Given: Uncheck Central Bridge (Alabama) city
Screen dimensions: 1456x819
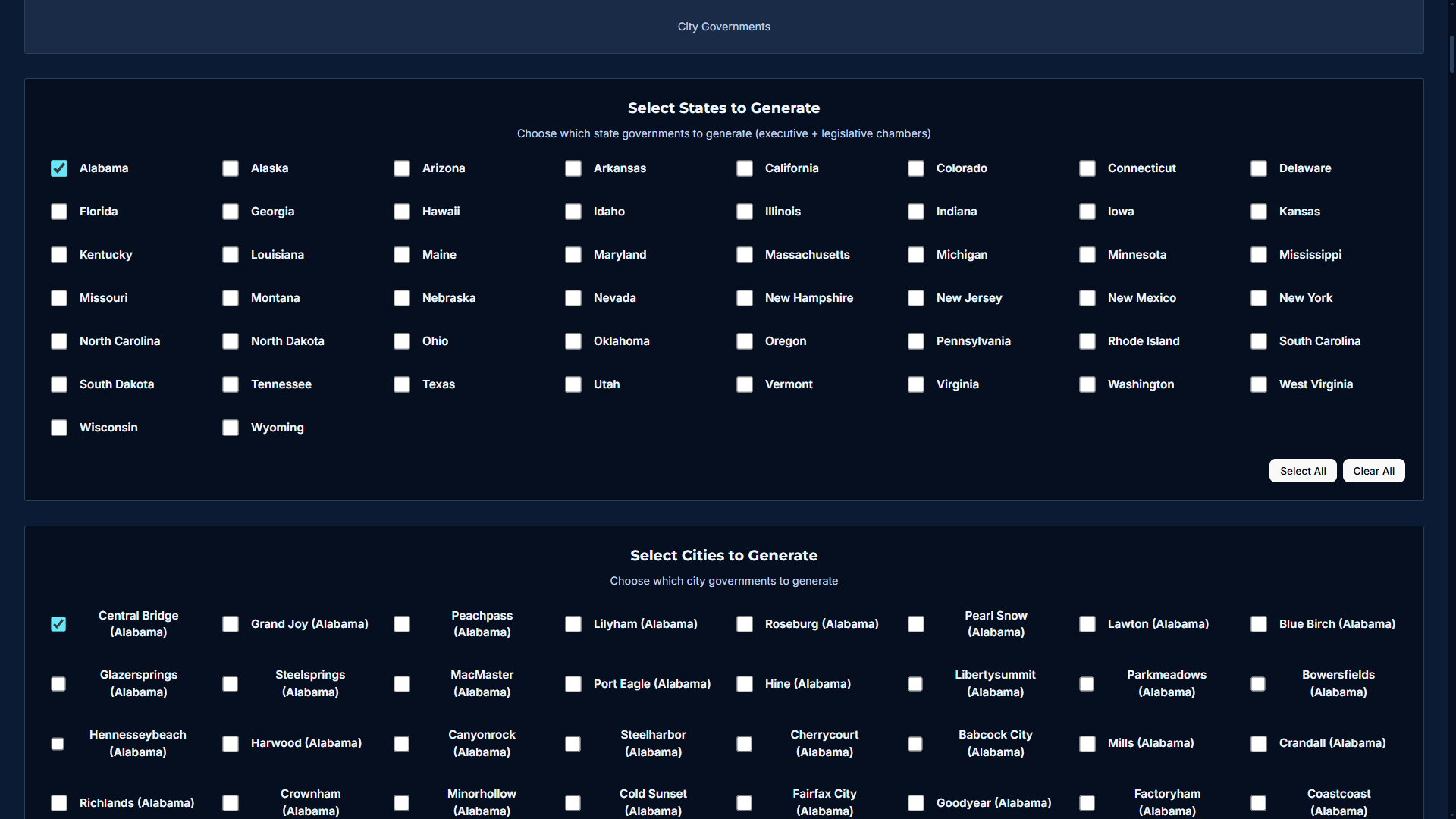Looking at the screenshot, I should pos(58,624).
